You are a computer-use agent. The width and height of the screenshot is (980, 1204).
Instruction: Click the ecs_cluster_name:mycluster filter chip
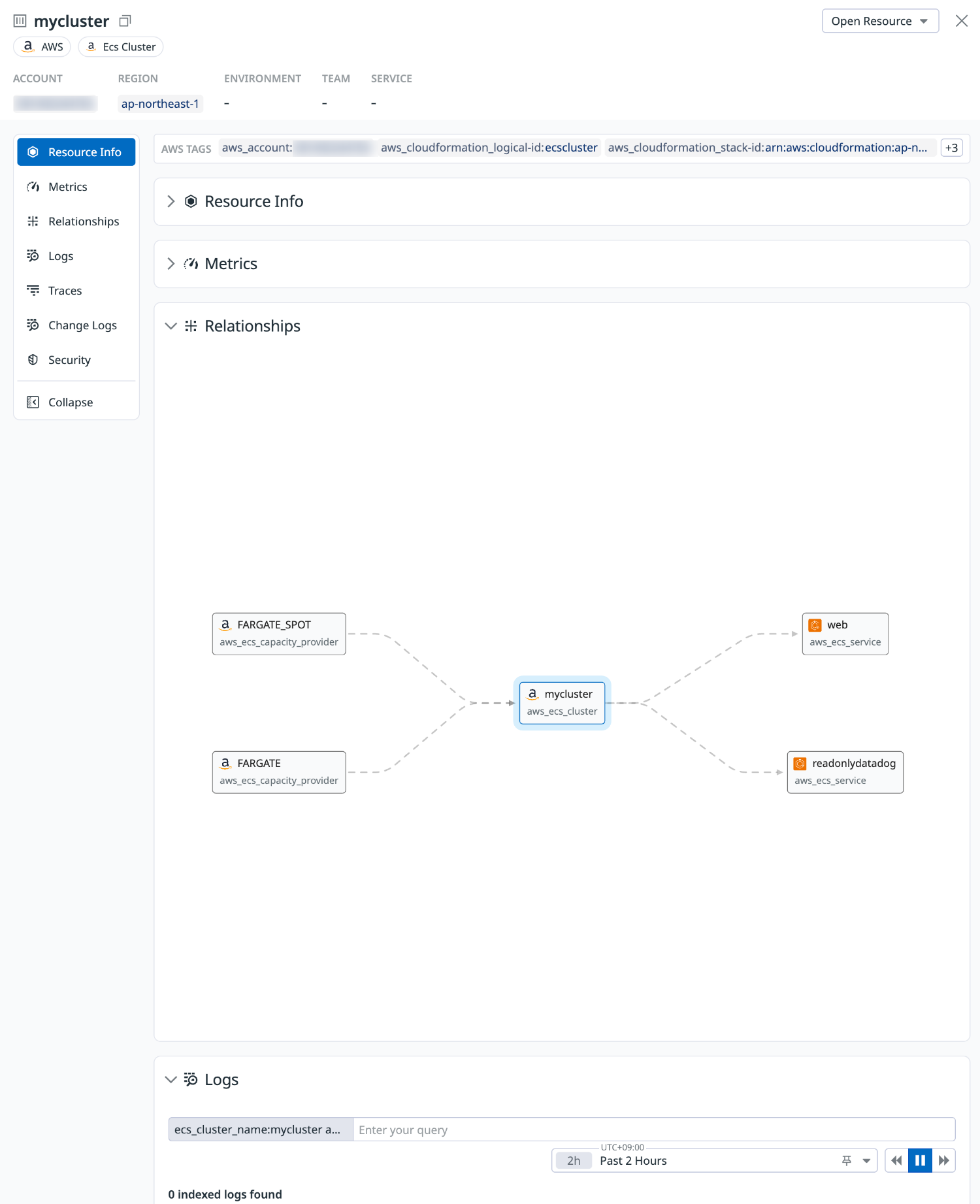coord(261,1130)
